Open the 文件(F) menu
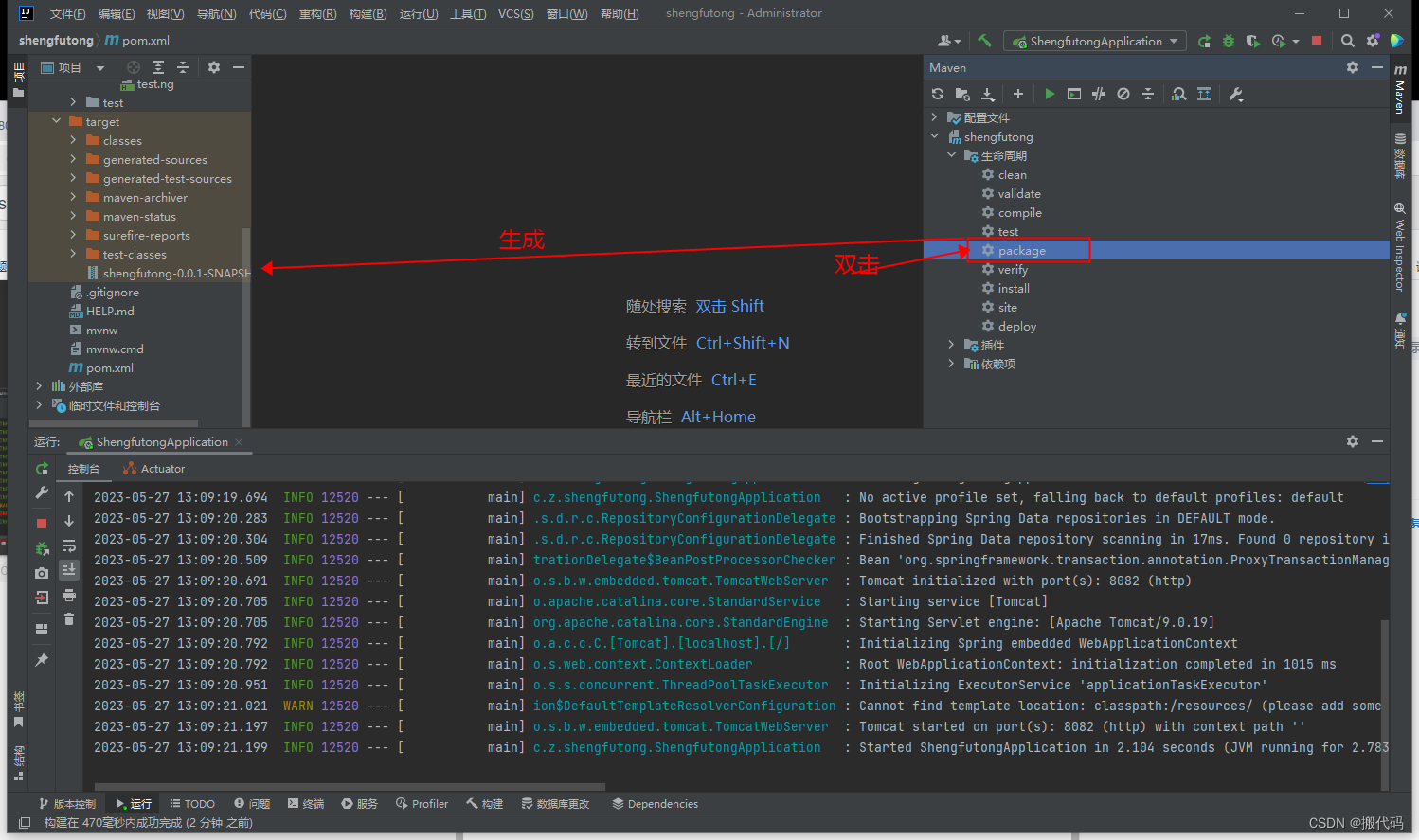The width and height of the screenshot is (1419, 840). point(67,13)
